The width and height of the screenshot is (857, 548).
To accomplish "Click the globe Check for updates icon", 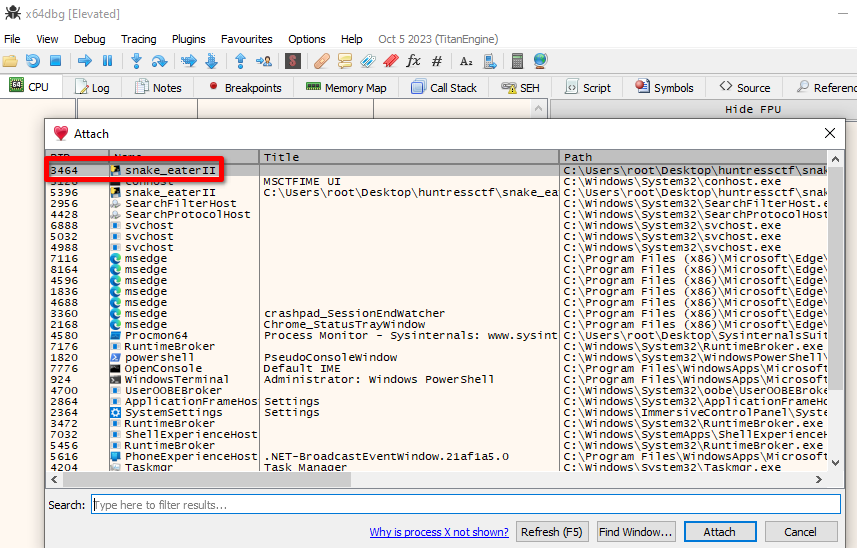I will (x=541, y=61).
